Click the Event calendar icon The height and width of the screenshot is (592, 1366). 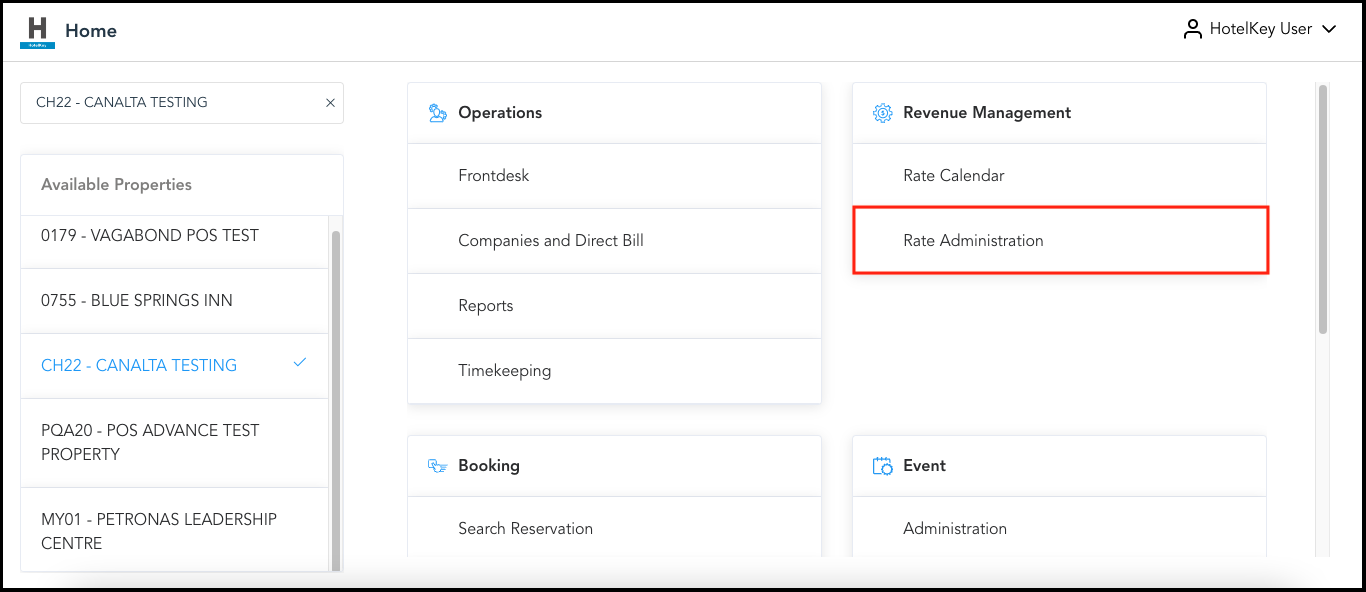coord(882,466)
